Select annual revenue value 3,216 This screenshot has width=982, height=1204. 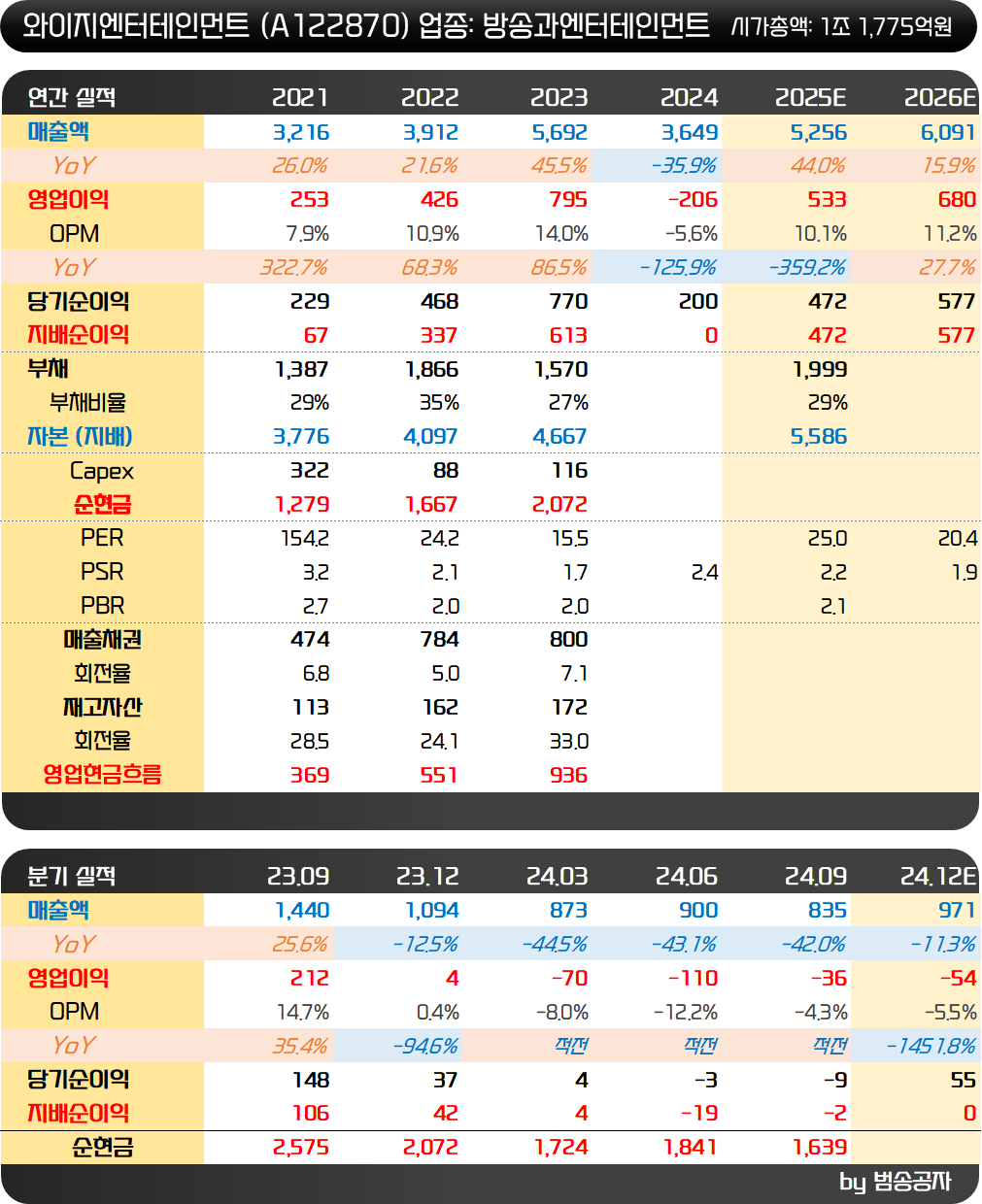click(301, 132)
